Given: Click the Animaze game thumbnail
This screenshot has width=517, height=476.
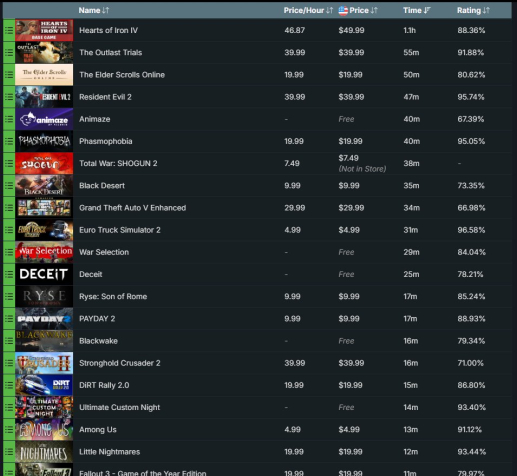Looking at the screenshot, I should 44,119.
